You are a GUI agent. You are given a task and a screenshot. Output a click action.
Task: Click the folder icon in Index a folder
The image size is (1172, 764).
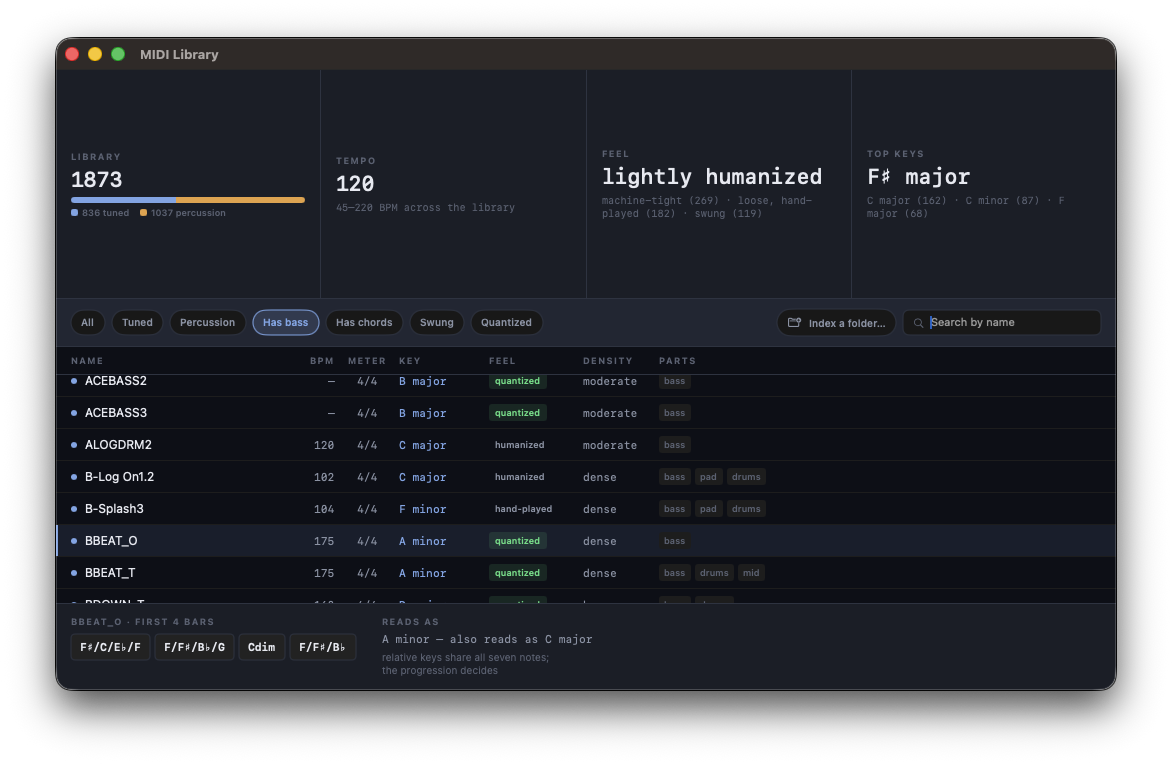point(794,322)
